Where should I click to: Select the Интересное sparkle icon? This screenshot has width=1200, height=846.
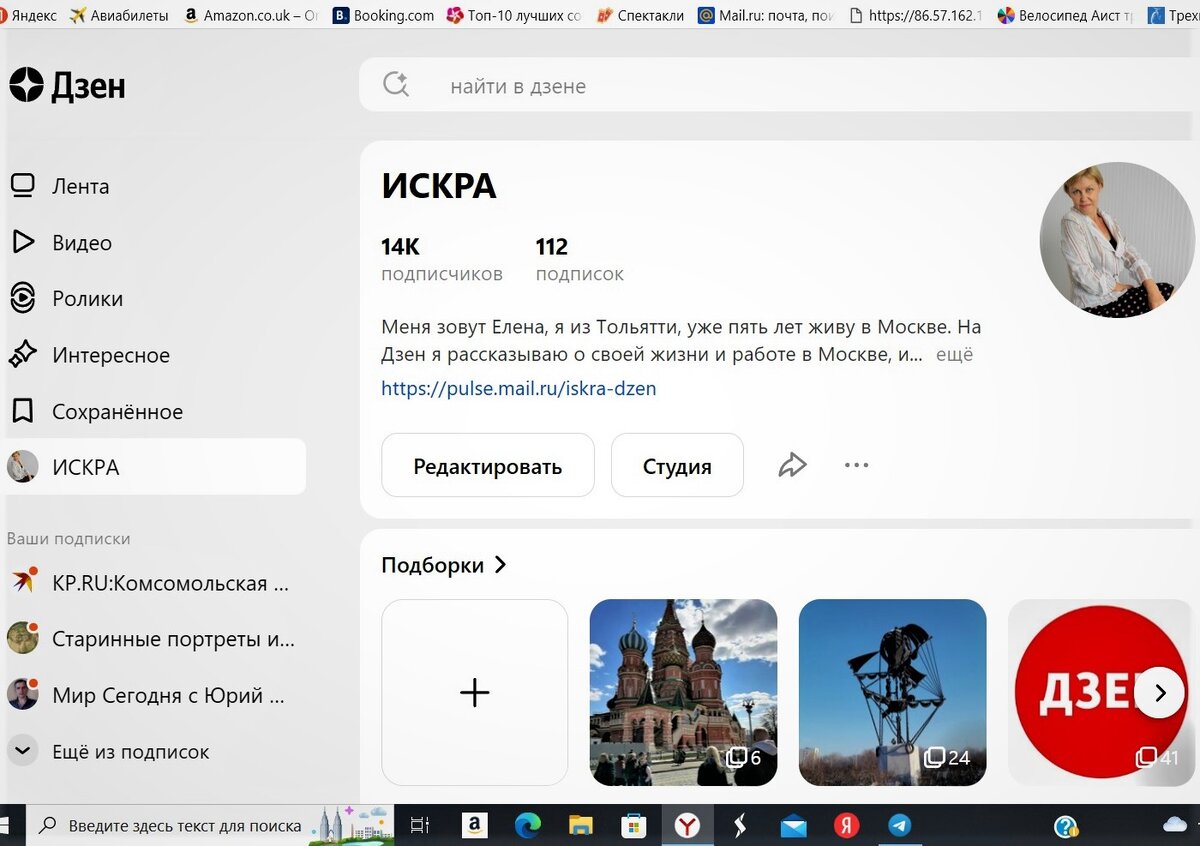click(x=22, y=355)
